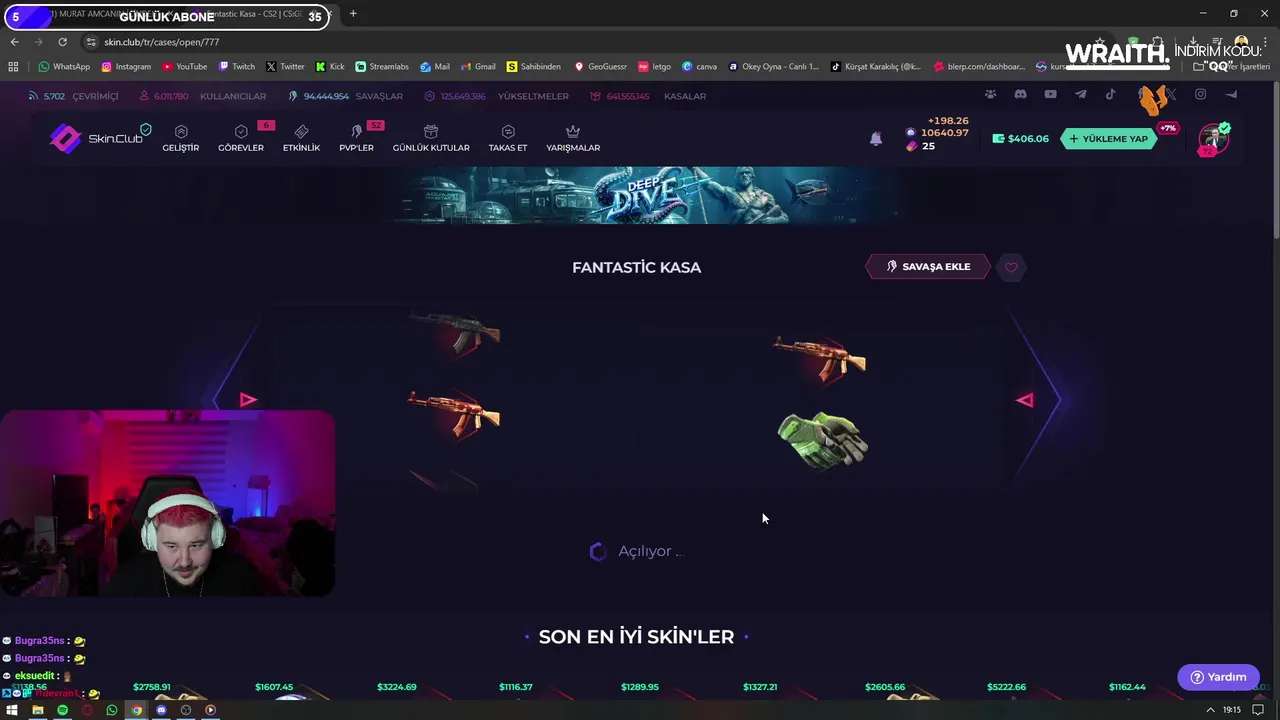Click the Savaşa Ekle button
This screenshot has width=1280, height=720.
[x=928, y=267]
